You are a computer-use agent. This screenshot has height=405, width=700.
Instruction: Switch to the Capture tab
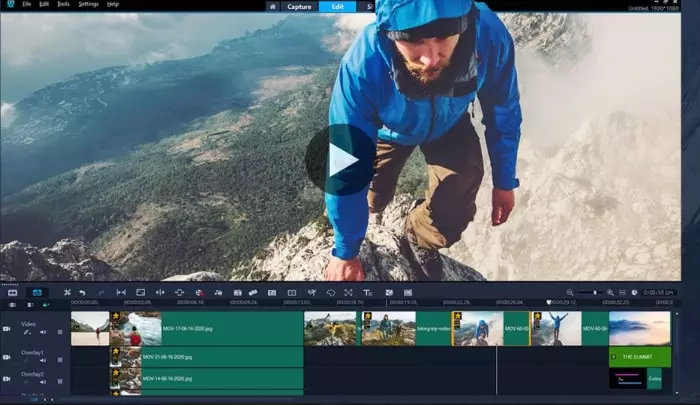299,7
